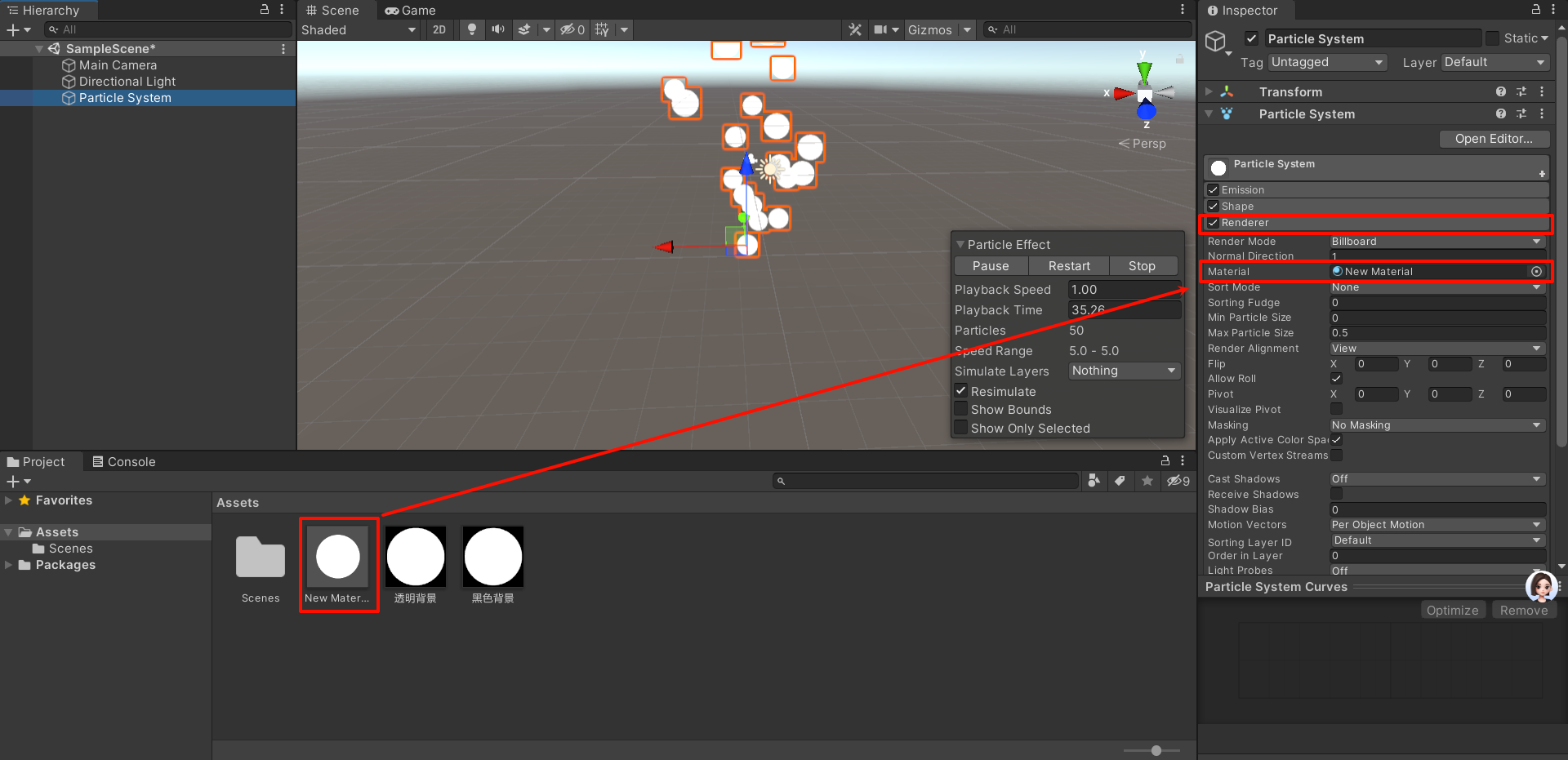Click the Search by Type icon

coord(1094,481)
